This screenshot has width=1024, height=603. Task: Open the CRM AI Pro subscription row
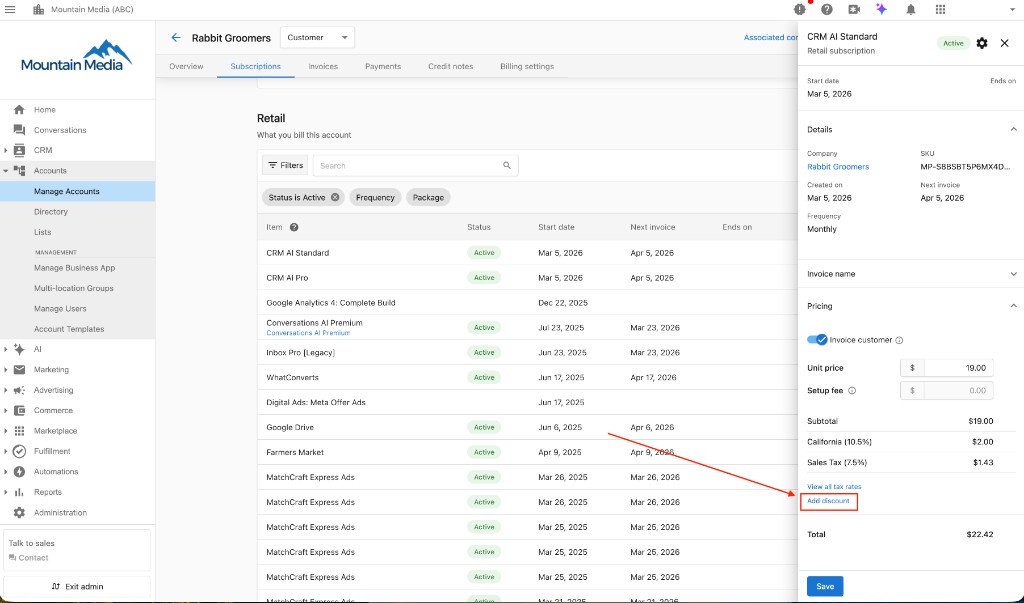pos(526,278)
